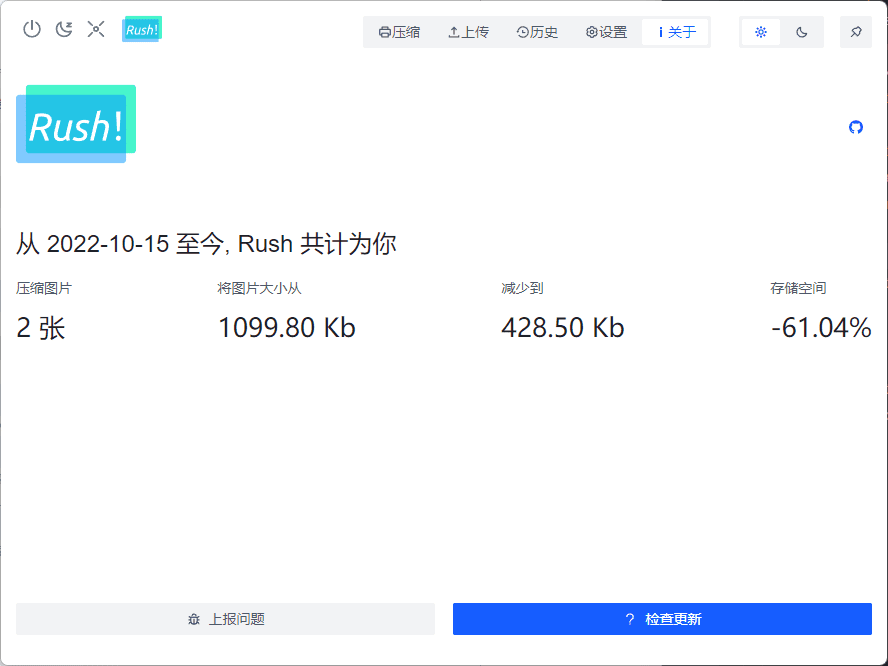Click the collapse arrows icon next to the Rush logo
888x666 pixels.
click(x=96, y=29)
